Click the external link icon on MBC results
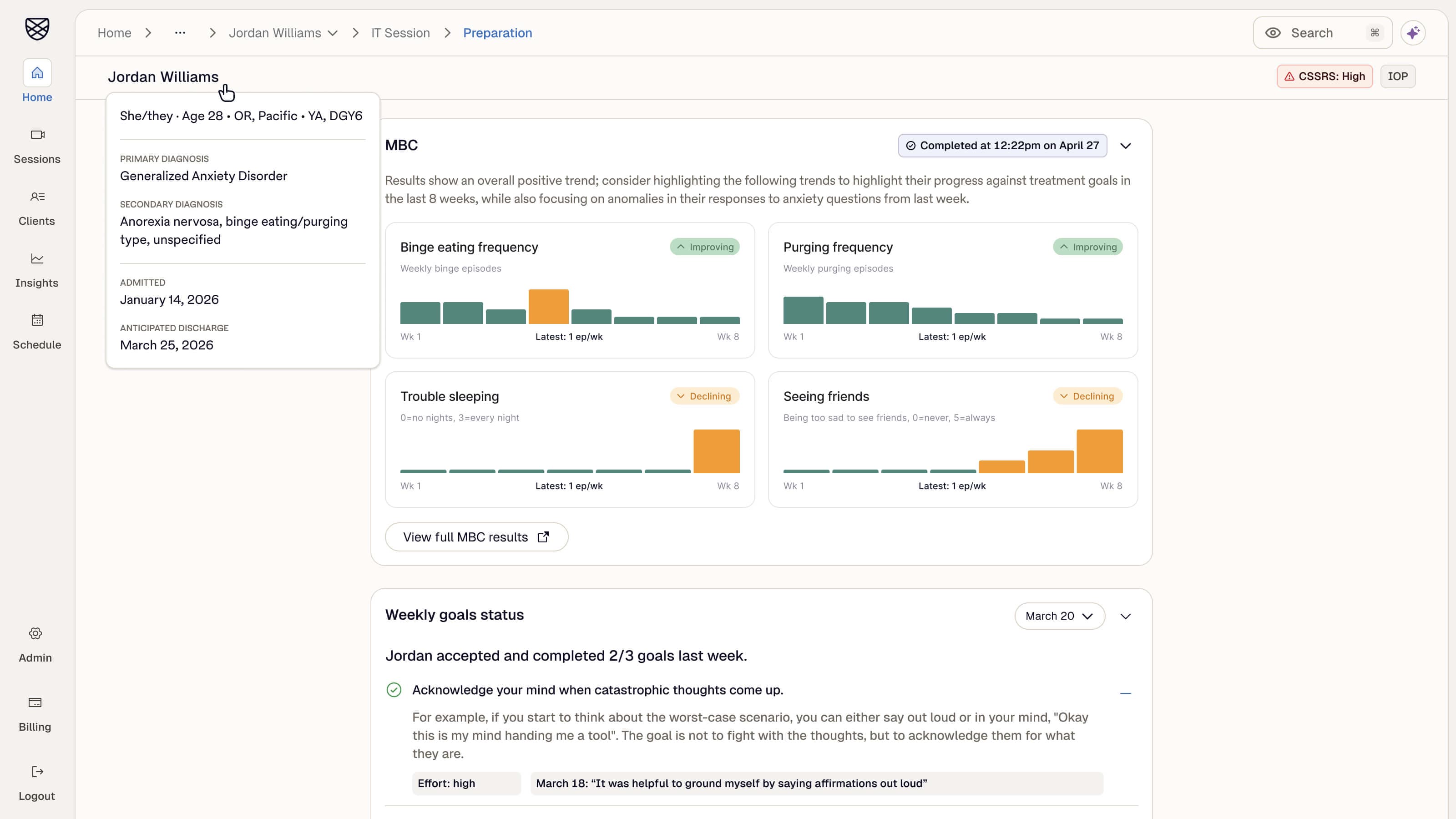The height and width of the screenshot is (819, 1456). coord(543,537)
